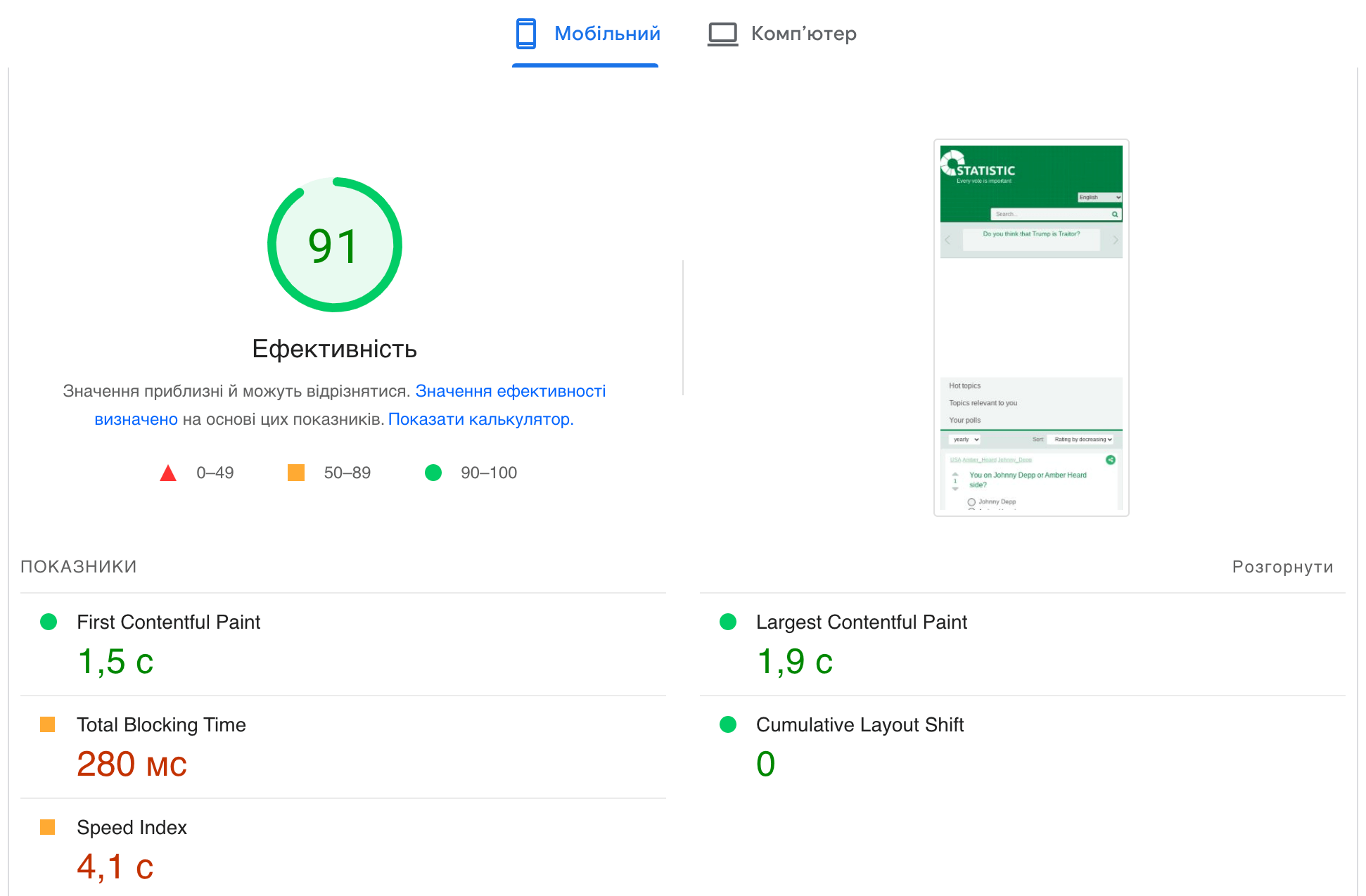
Task: Open the 'Rating by decreasing' sort dropdown
Action: click(1081, 439)
